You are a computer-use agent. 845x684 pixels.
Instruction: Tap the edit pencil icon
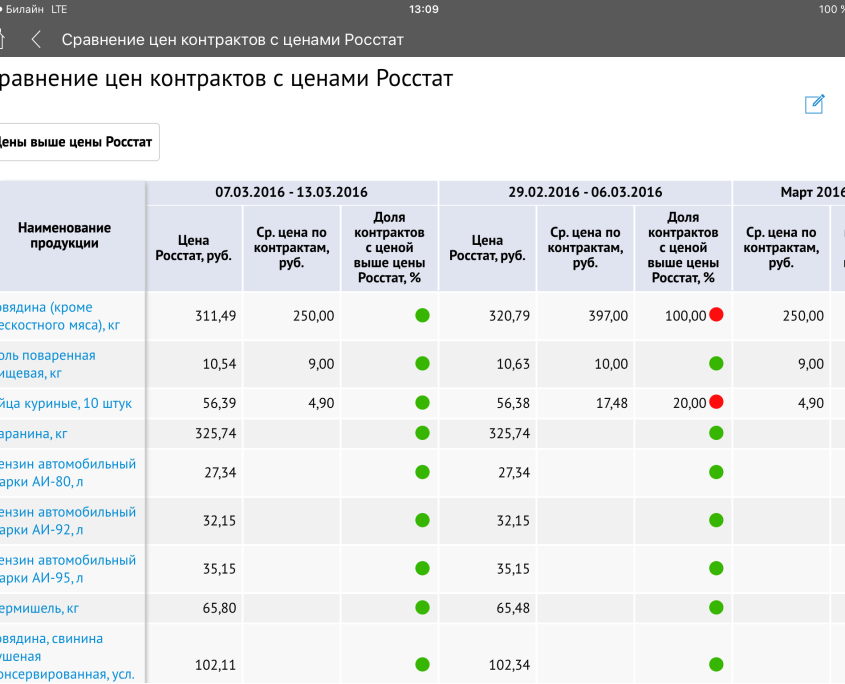814,104
